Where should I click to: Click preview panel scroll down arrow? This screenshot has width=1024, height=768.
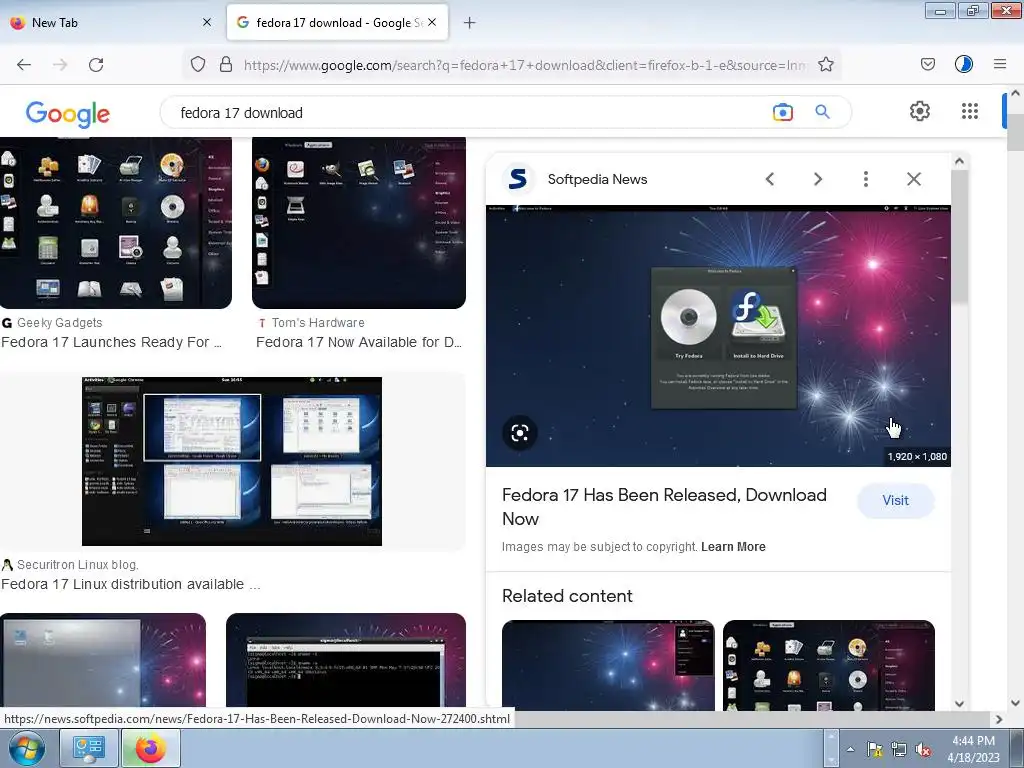(x=959, y=704)
